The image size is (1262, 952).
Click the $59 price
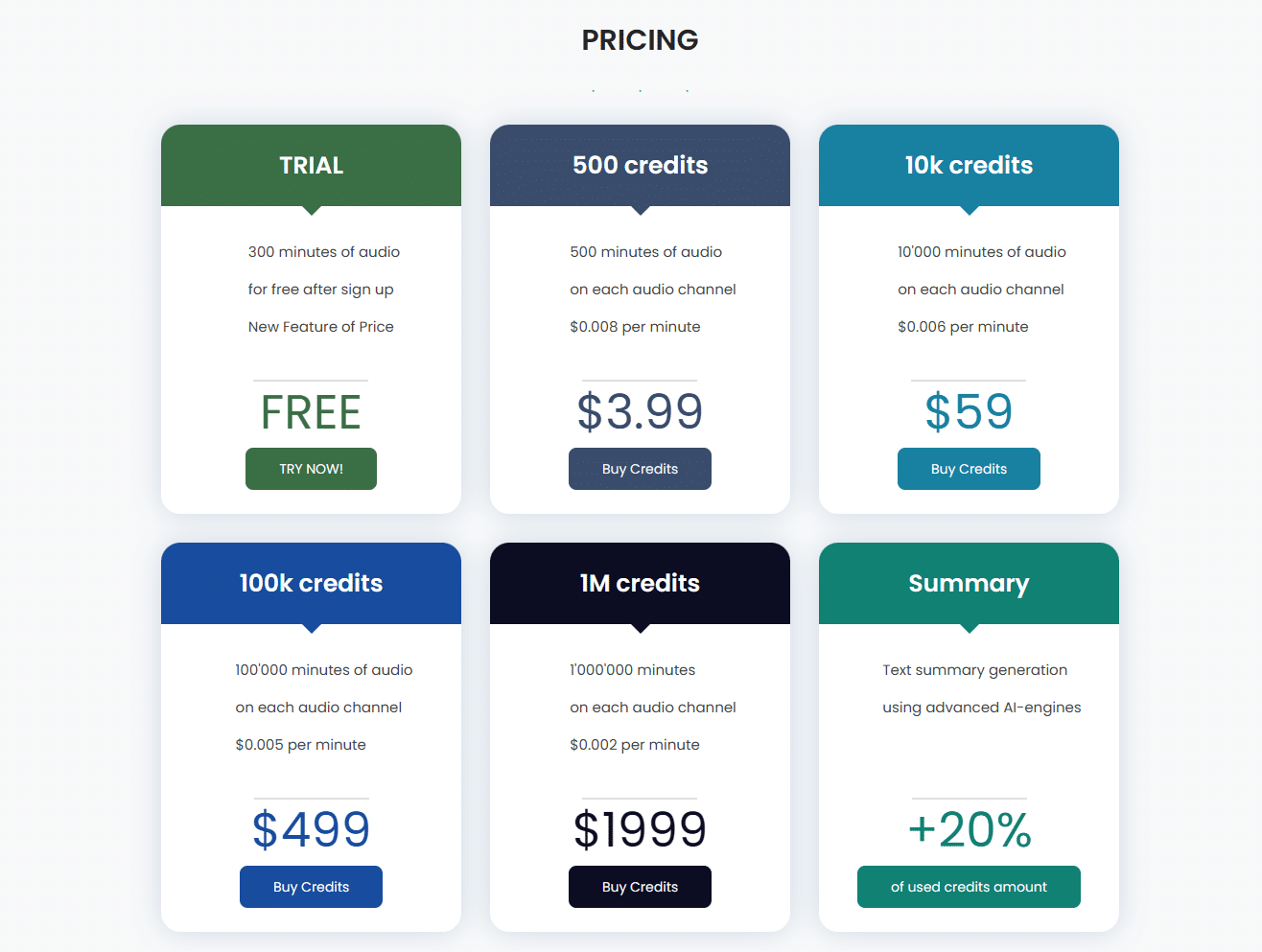tap(969, 412)
